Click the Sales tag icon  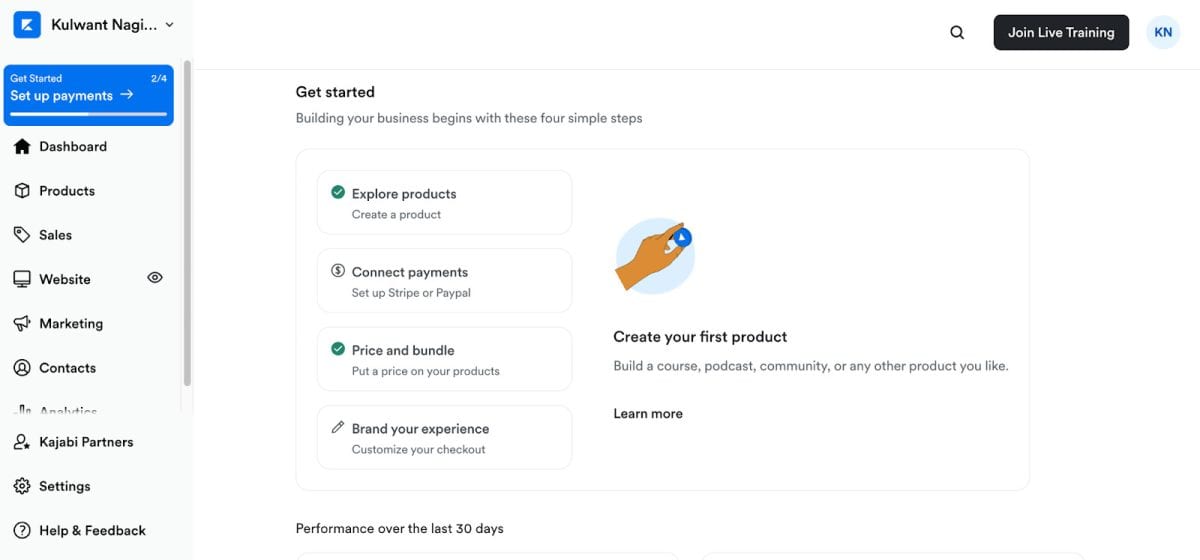pyautogui.click(x=22, y=235)
